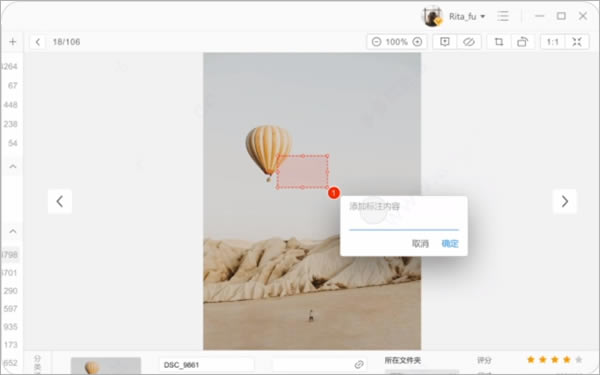Click the Rita_fu profile avatar
This screenshot has width=600, height=375.
point(432,16)
